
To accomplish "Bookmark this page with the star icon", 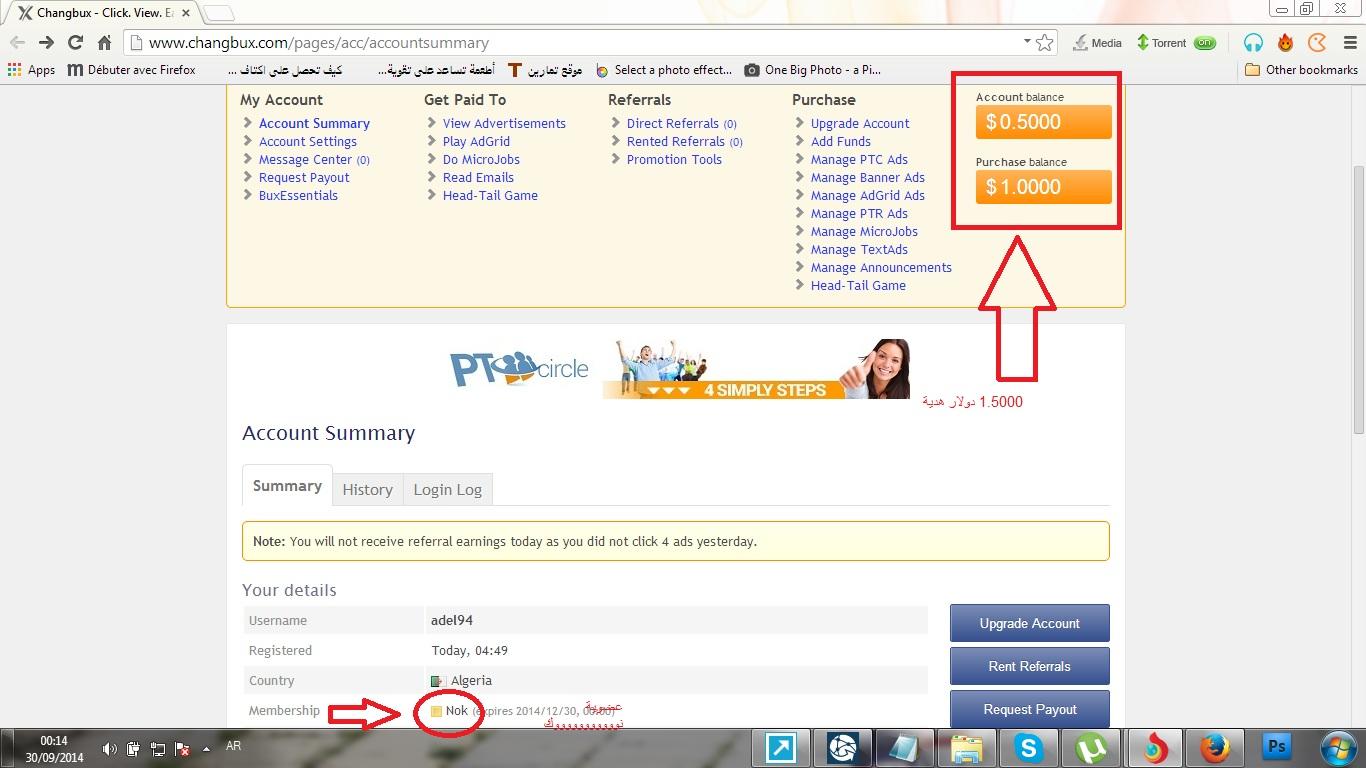I will 1045,43.
